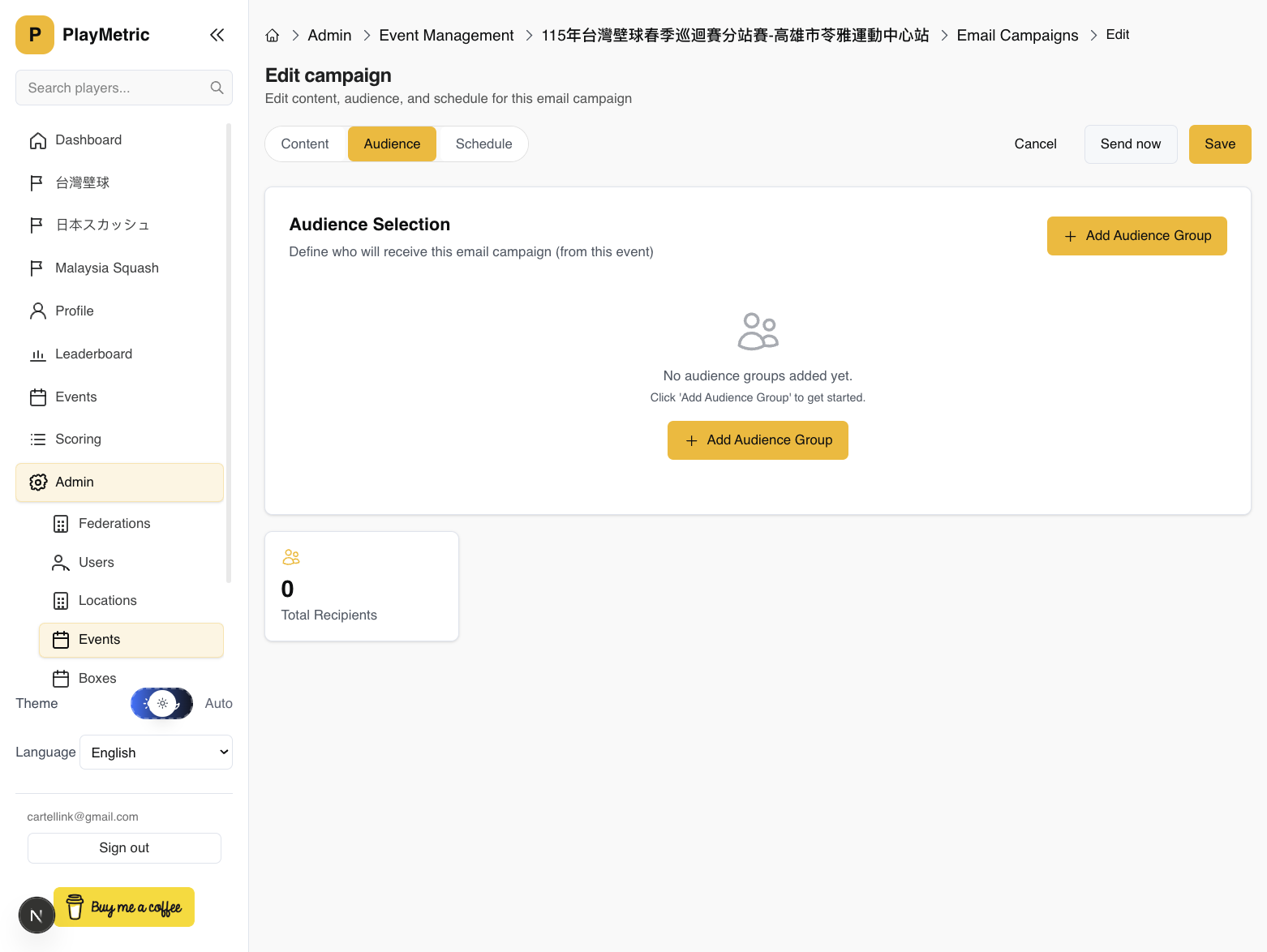Screen dimensions: 1267x952
Task: Switch to the Content tab
Action: [305, 144]
